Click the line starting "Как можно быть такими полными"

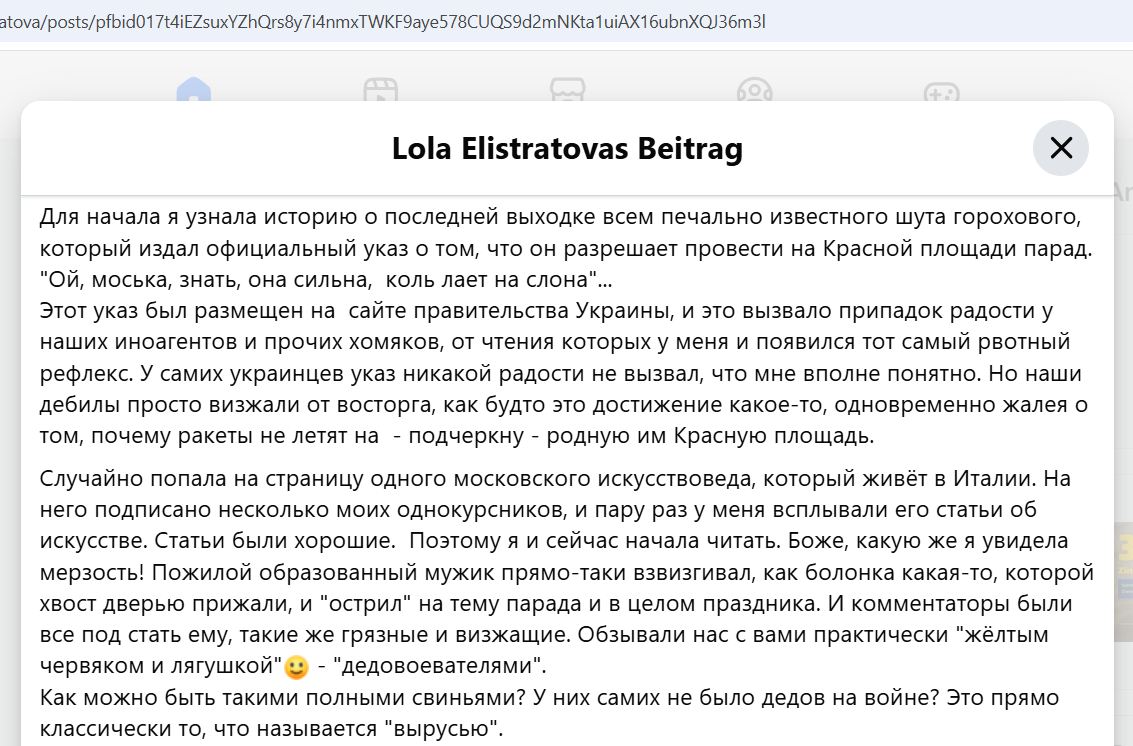549,698
